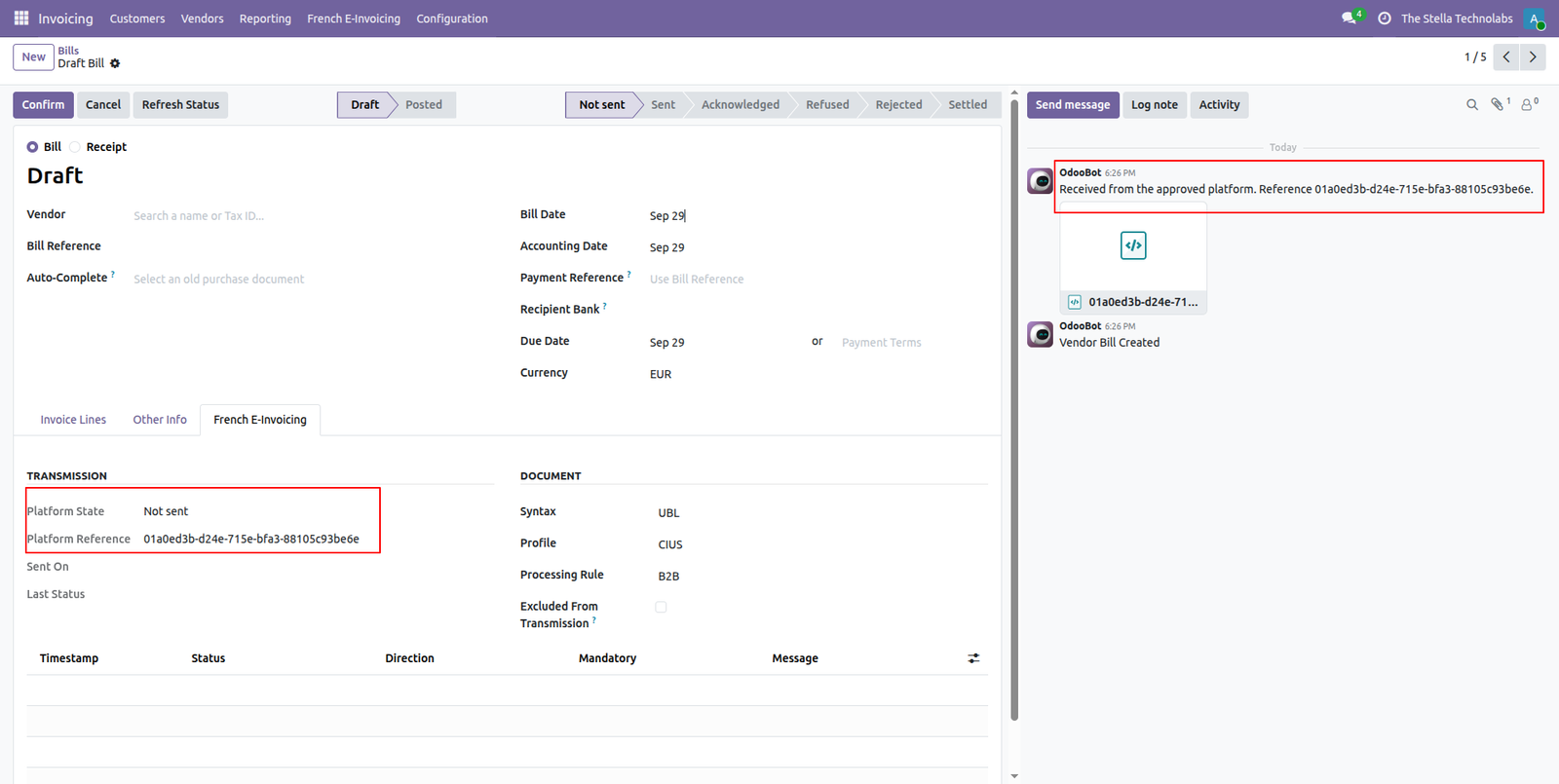
Task: Select the Sent transmission stage
Action: [x=663, y=104]
